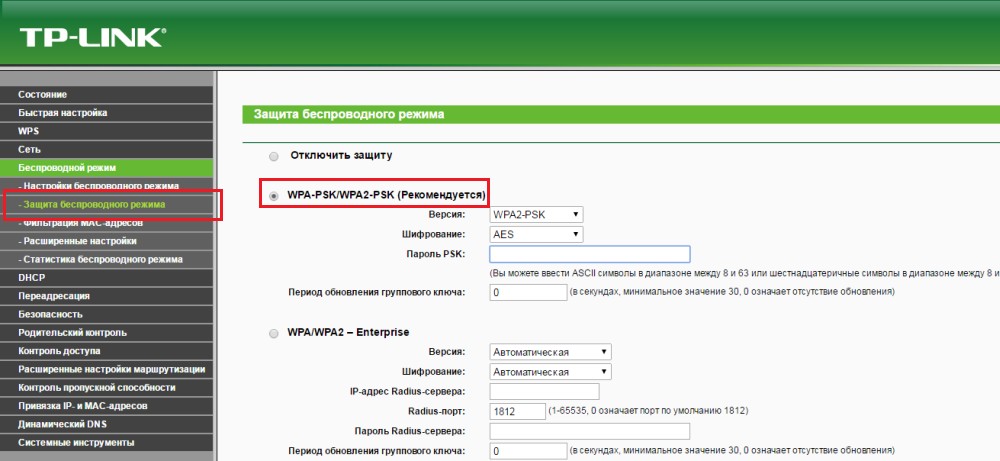Click the PSK ASCII symbols hint text

[x=744, y=273]
